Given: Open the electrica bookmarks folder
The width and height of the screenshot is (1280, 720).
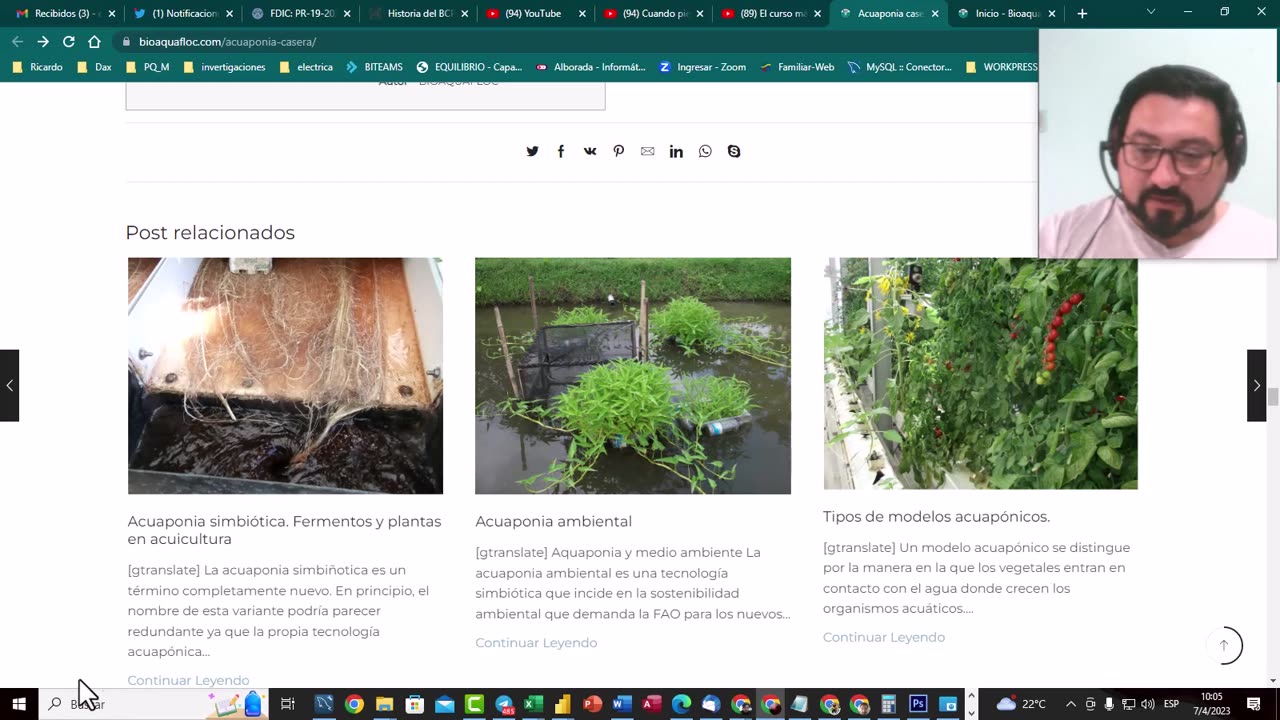Looking at the screenshot, I should (306, 67).
